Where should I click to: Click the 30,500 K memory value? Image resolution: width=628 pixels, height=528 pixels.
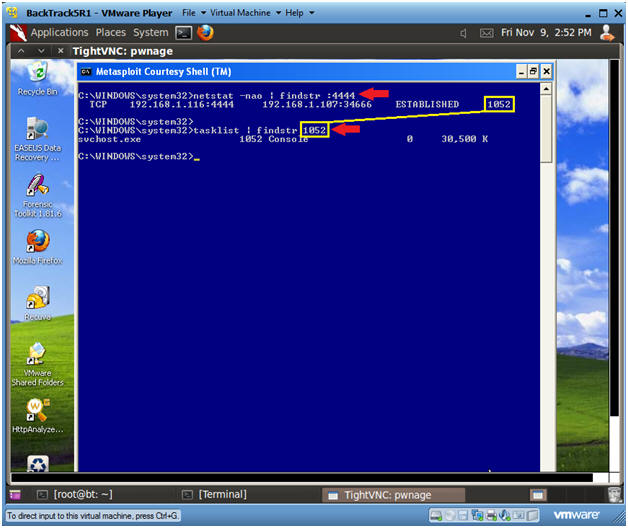(465, 139)
